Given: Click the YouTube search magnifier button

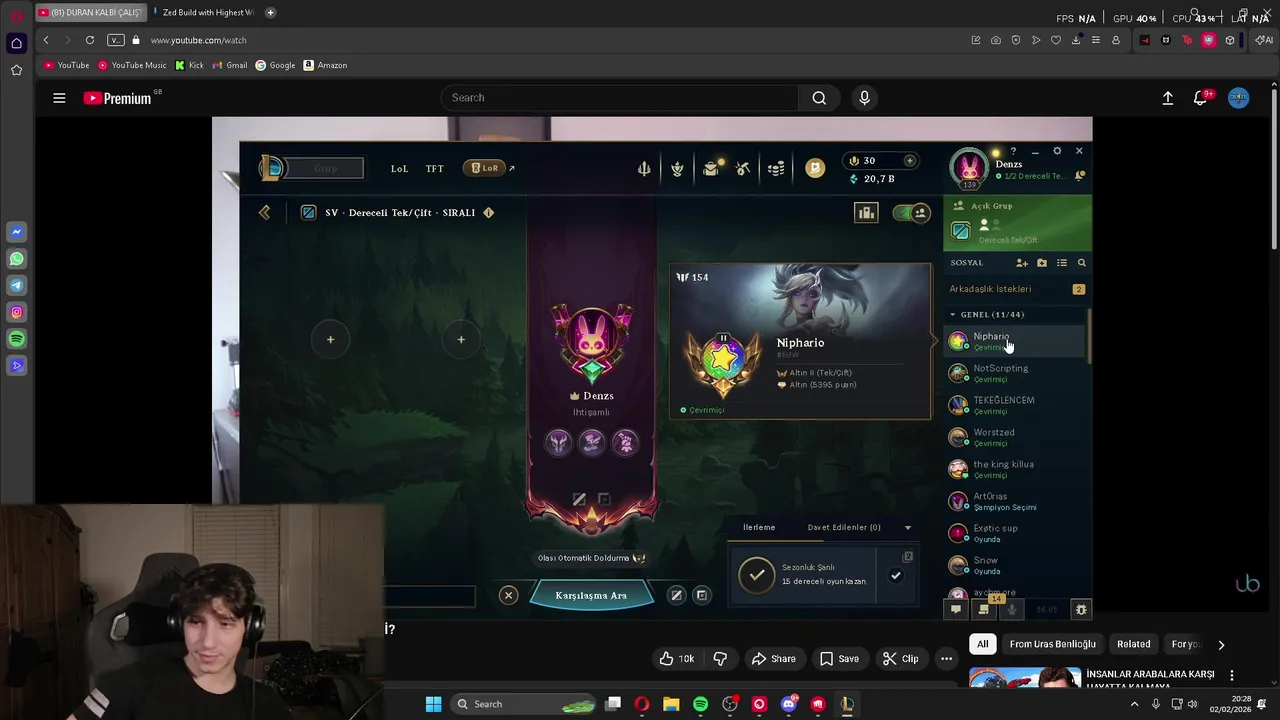Looking at the screenshot, I should tap(819, 98).
